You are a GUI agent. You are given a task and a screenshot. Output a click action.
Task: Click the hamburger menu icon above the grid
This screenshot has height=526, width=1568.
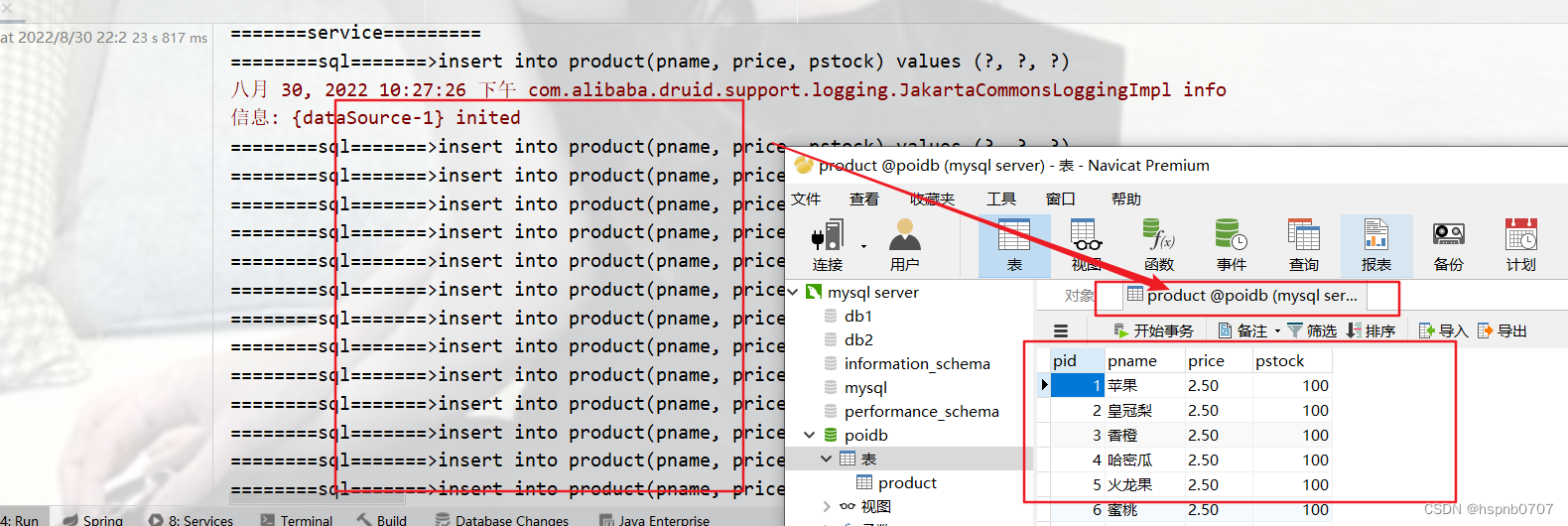point(1061,331)
